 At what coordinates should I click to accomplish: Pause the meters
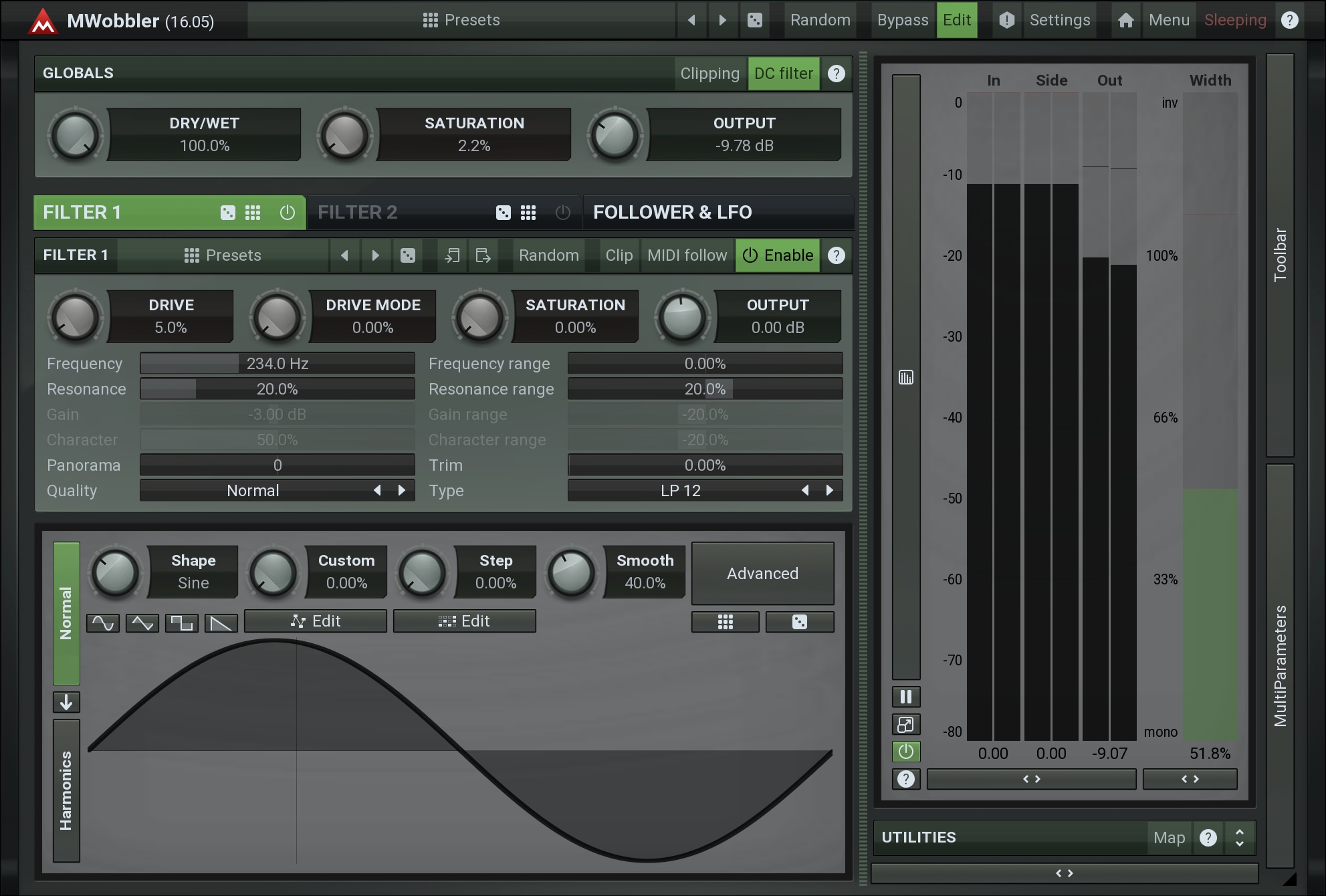tap(906, 697)
